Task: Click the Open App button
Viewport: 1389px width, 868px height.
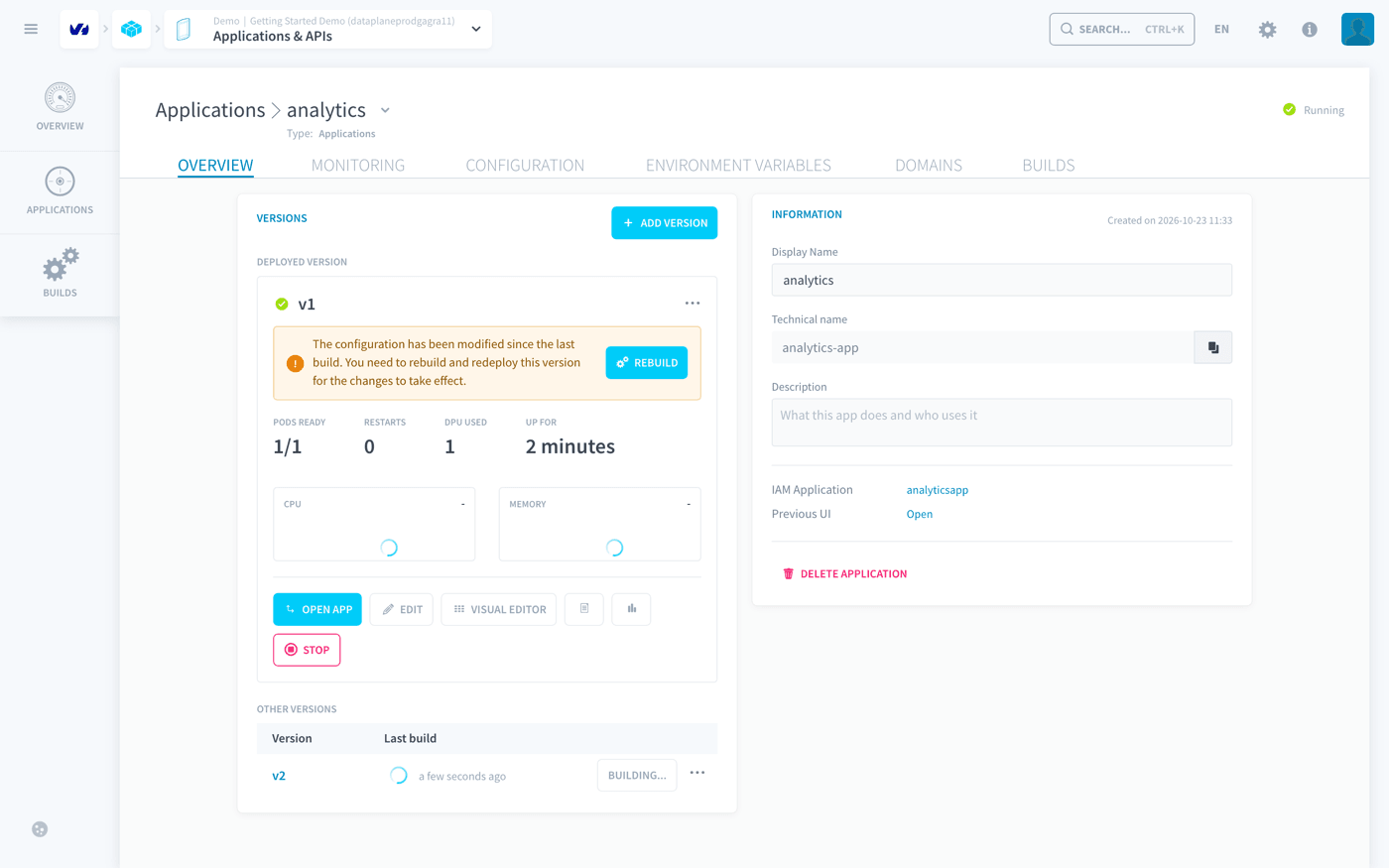Action: point(317,609)
